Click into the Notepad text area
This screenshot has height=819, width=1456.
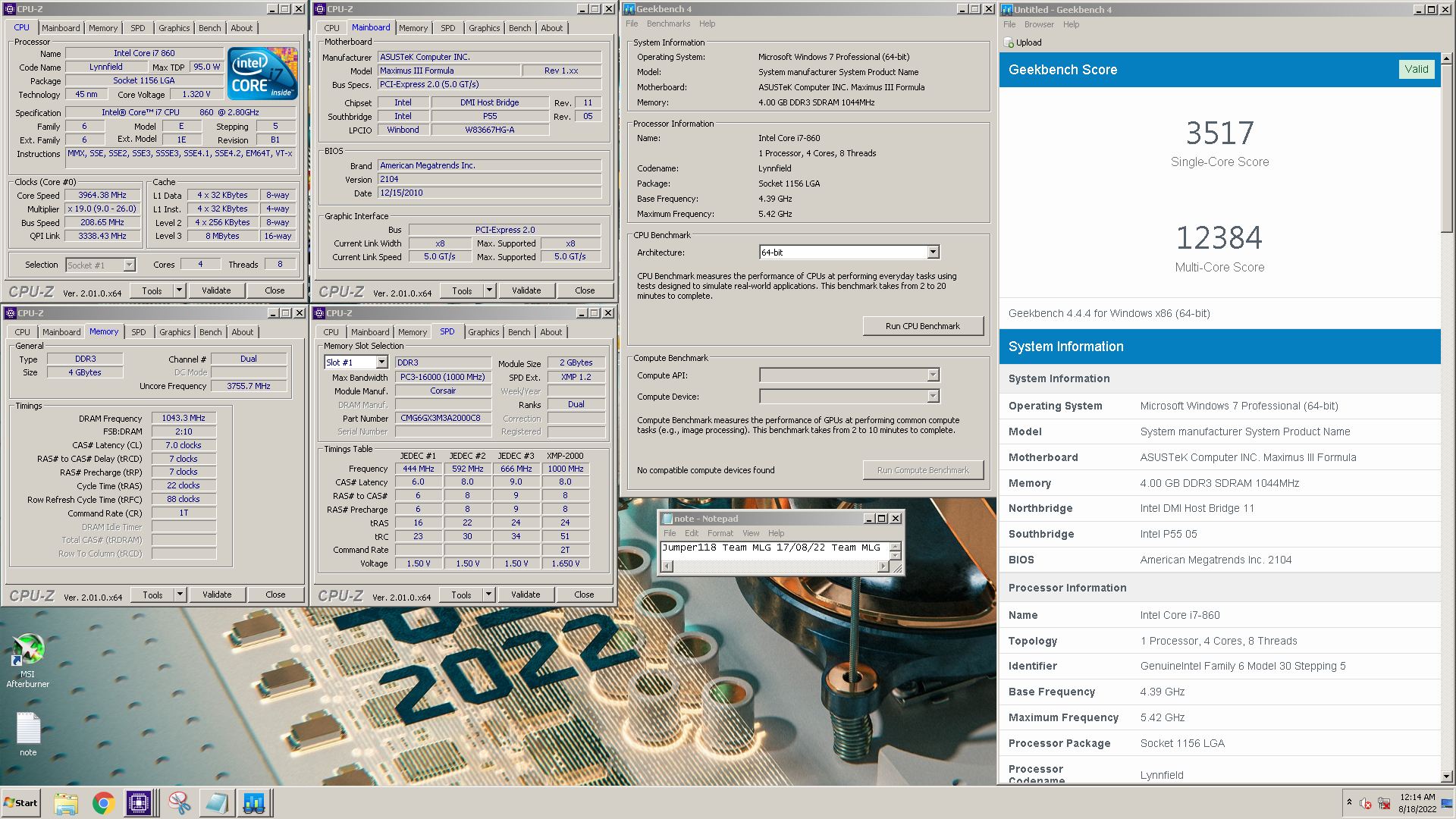point(774,551)
